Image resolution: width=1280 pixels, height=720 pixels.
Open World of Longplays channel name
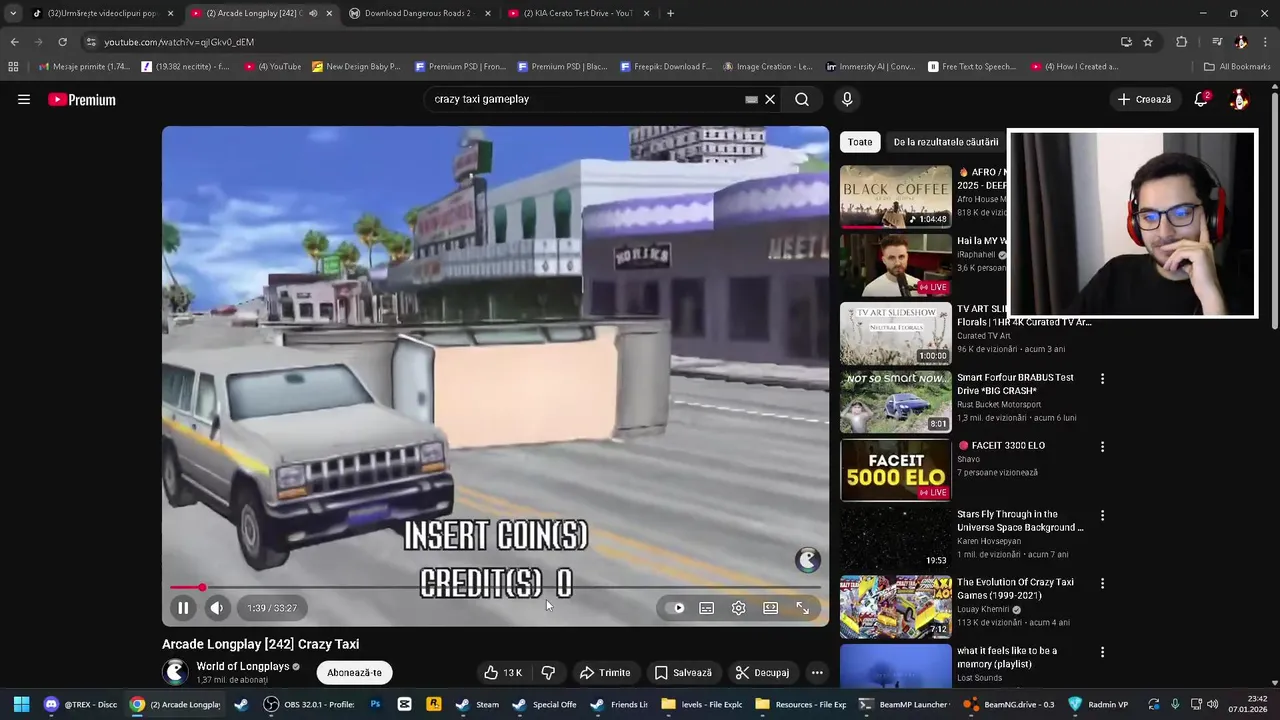242,666
